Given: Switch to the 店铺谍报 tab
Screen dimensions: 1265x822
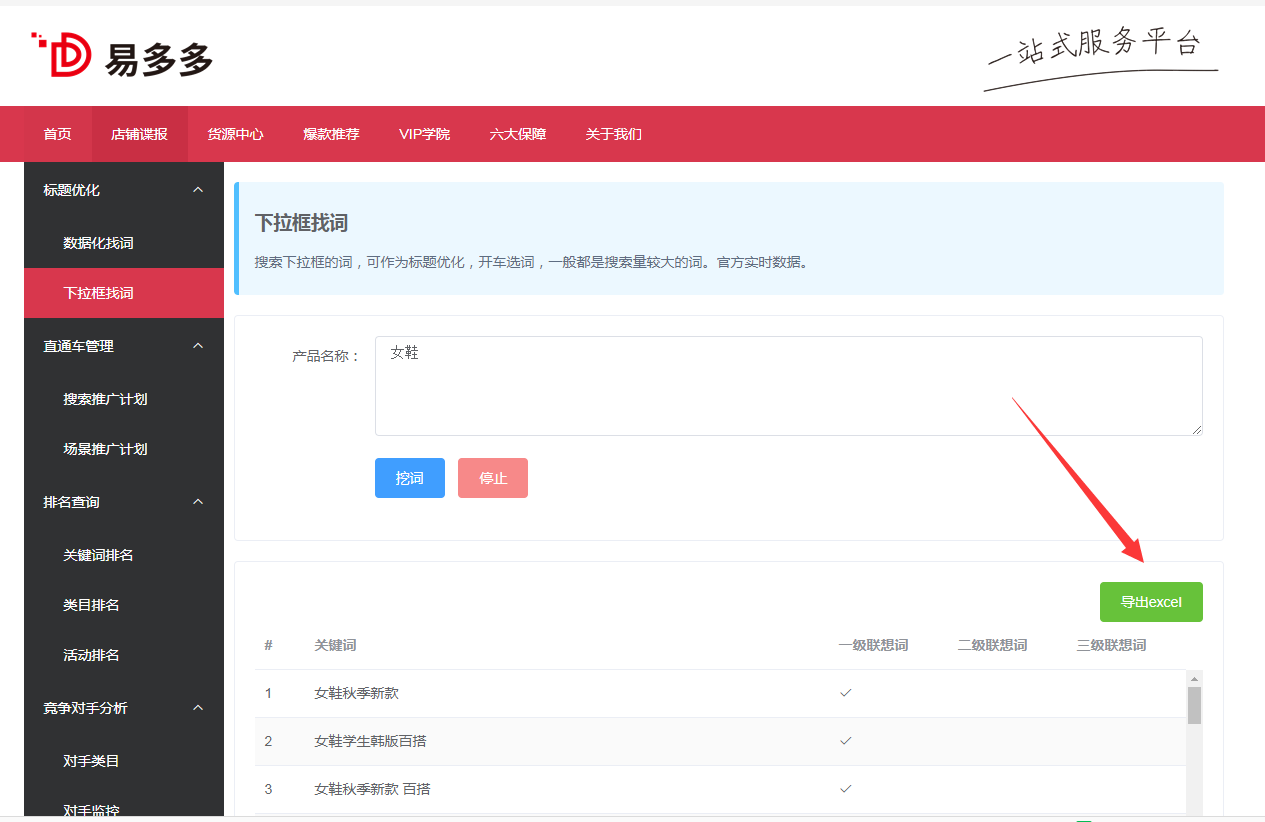Looking at the screenshot, I should pos(140,134).
